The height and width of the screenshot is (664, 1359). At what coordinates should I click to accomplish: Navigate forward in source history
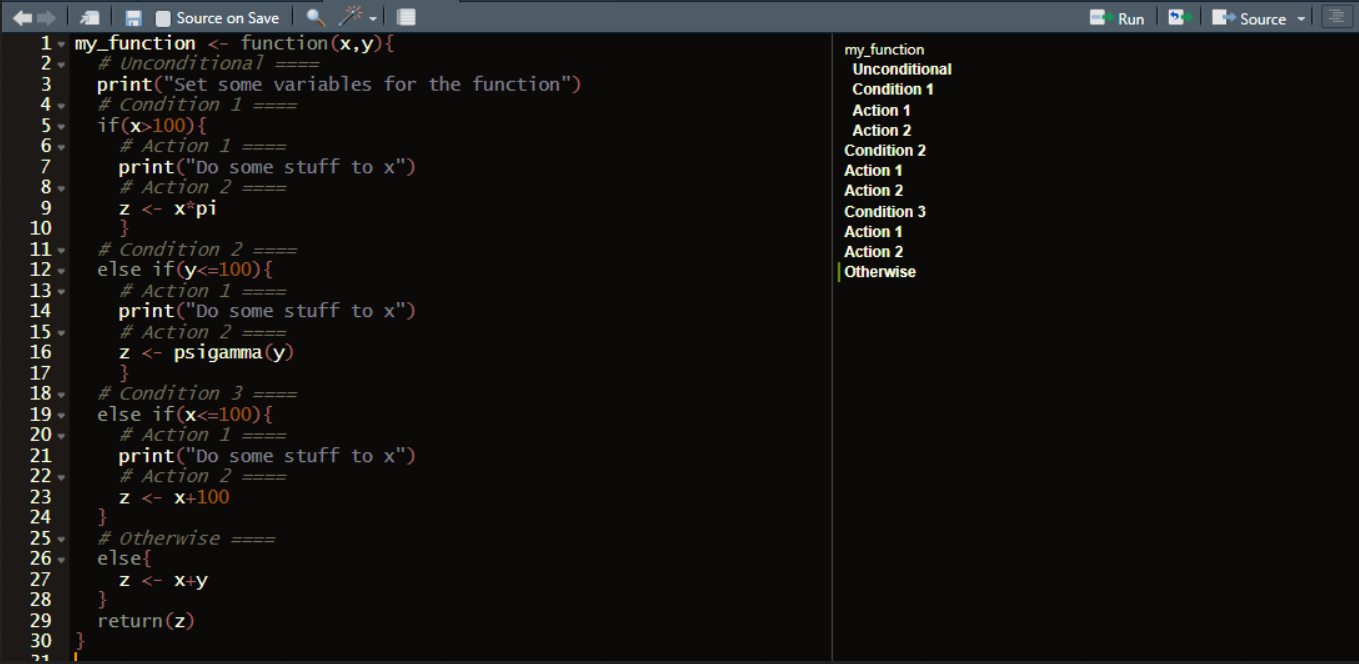pos(43,16)
